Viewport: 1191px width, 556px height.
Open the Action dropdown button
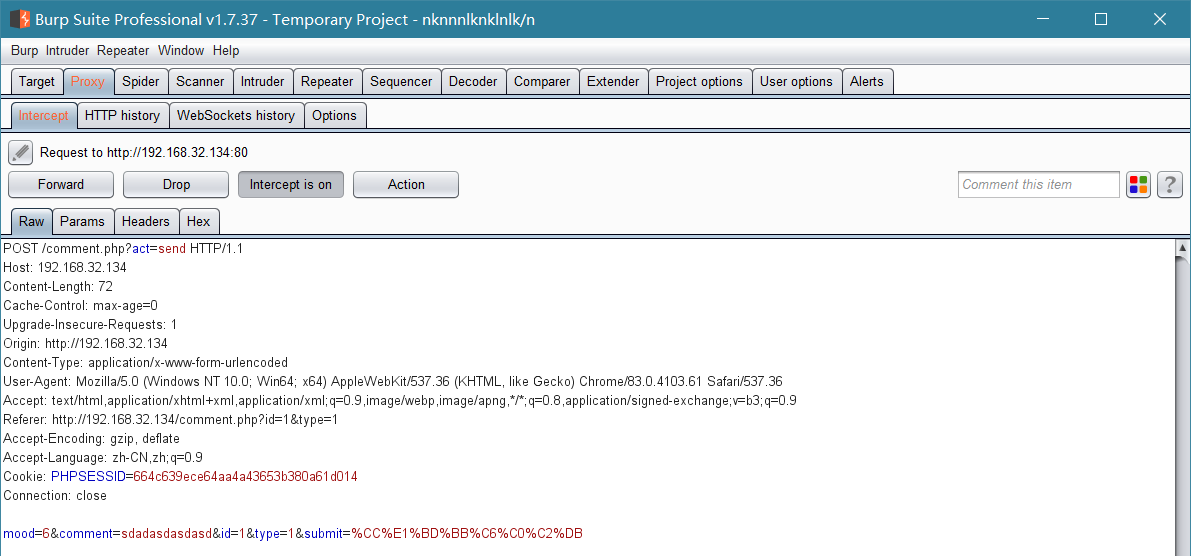[x=406, y=185]
